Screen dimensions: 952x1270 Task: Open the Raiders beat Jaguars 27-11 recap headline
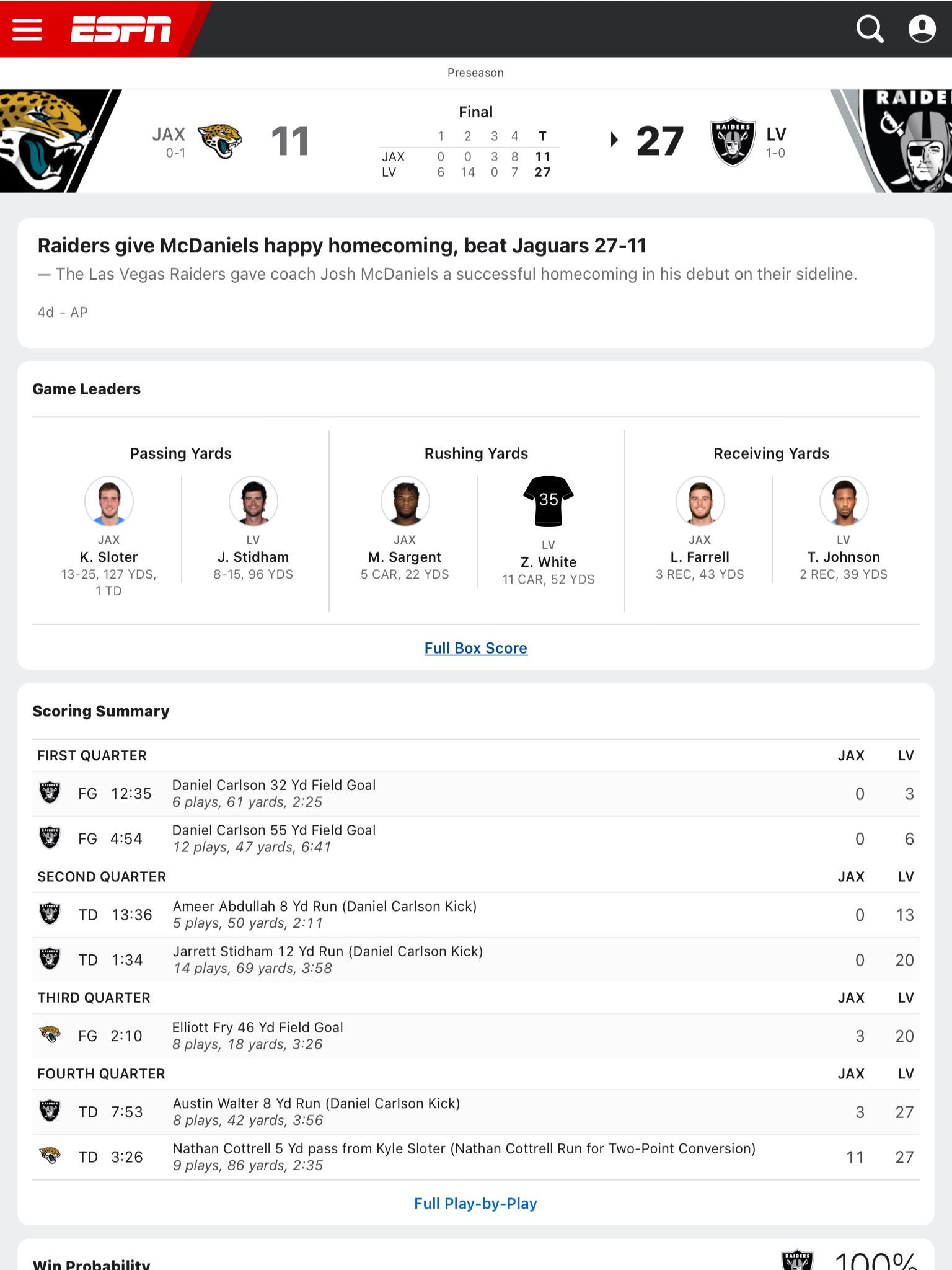342,245
